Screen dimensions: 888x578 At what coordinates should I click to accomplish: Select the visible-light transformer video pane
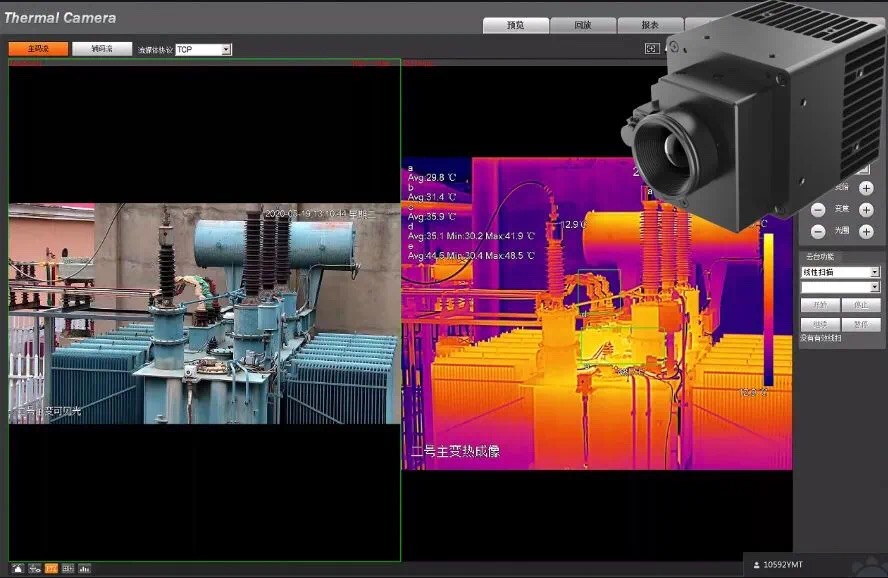(204, 313)
